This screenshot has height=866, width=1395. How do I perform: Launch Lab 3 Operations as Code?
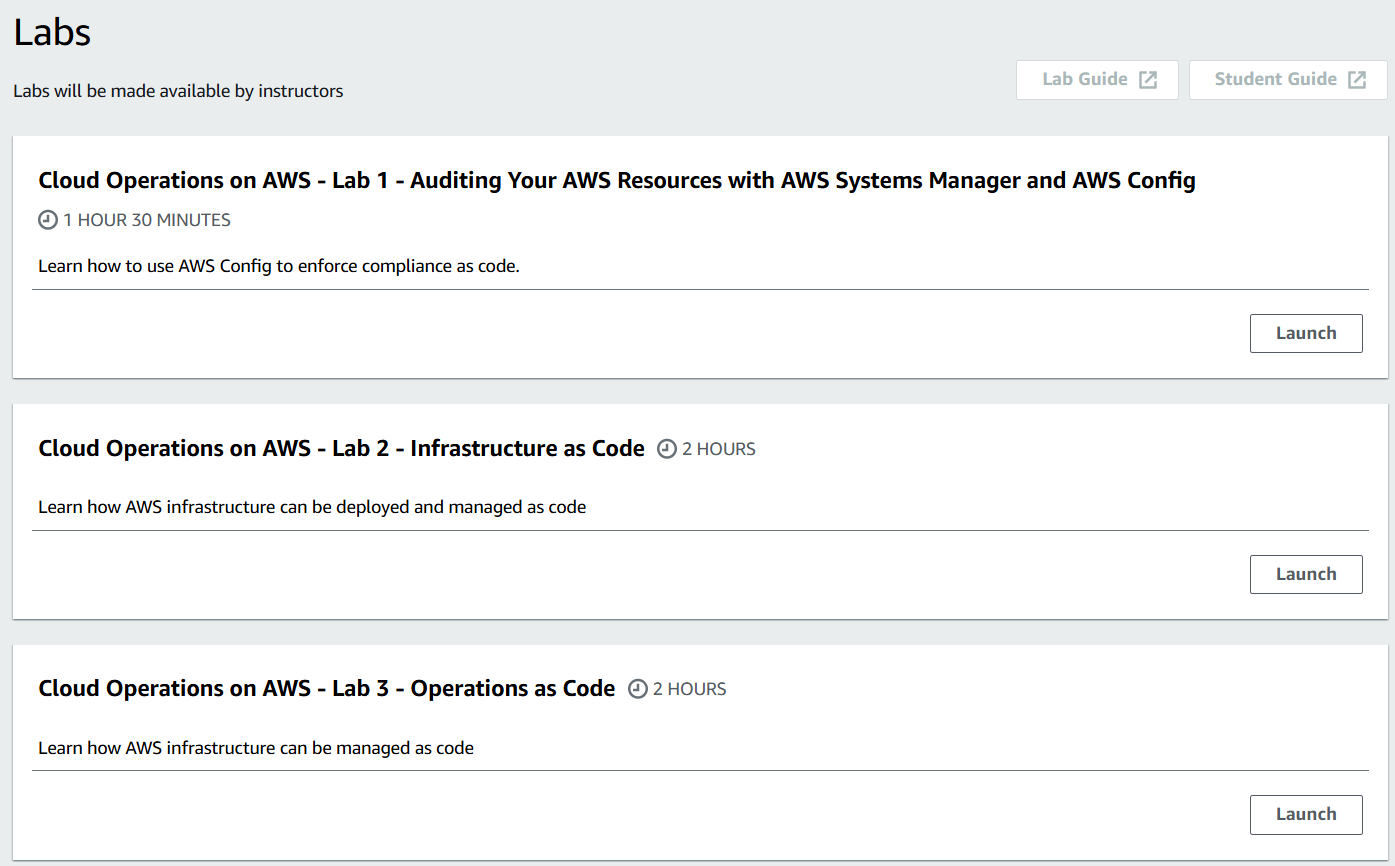[x=1306, y=814]
